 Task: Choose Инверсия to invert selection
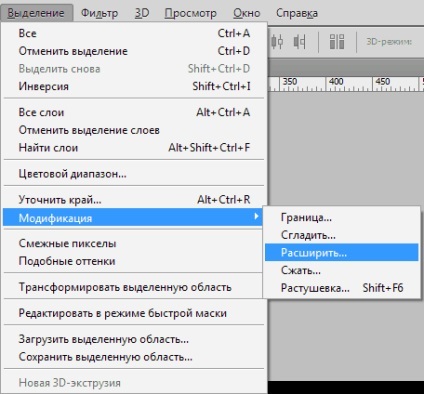[x=134, y=86]
